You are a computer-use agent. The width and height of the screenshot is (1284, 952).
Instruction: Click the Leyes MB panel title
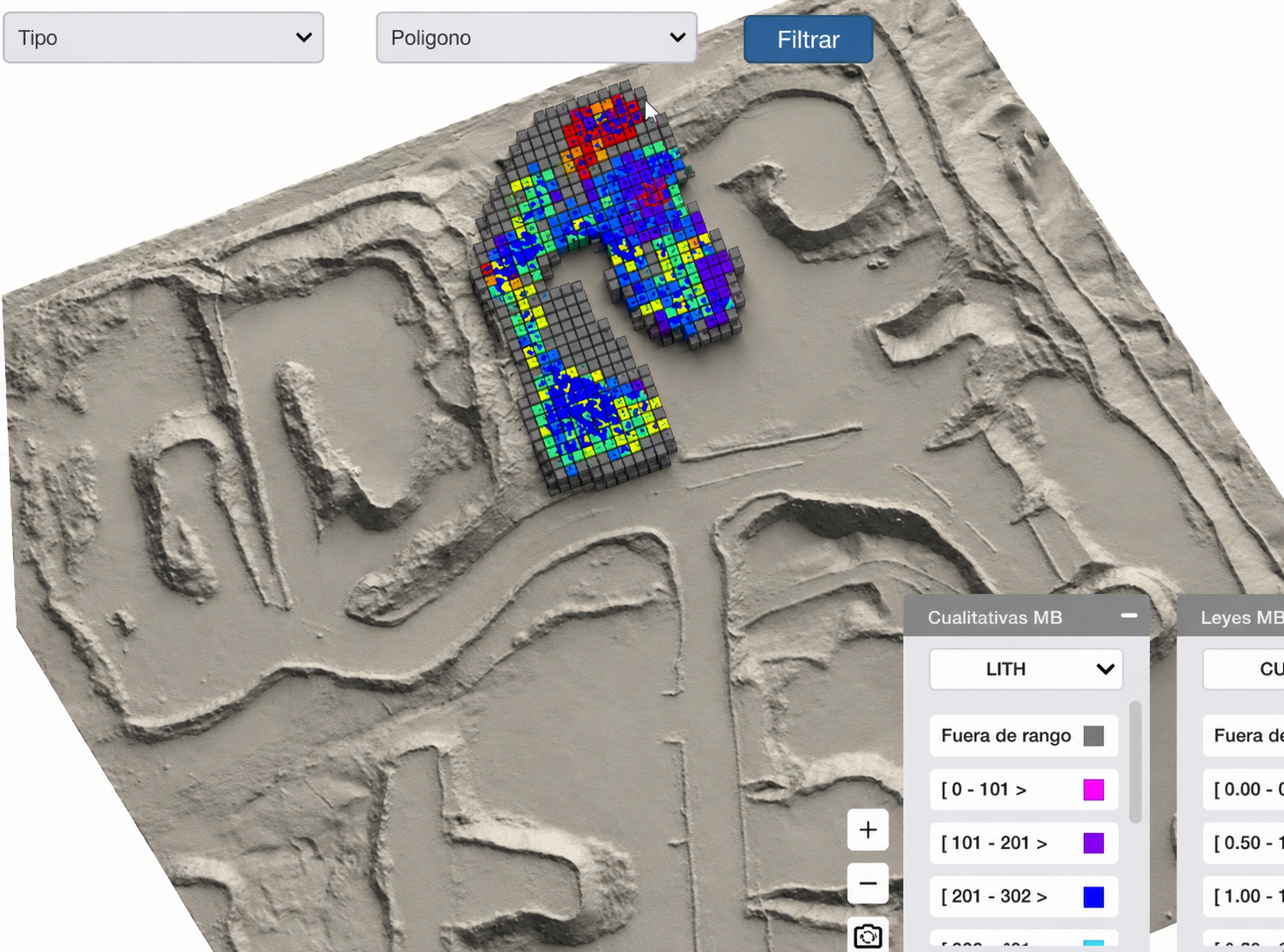pyautogui.click(x=1242, y=618)
